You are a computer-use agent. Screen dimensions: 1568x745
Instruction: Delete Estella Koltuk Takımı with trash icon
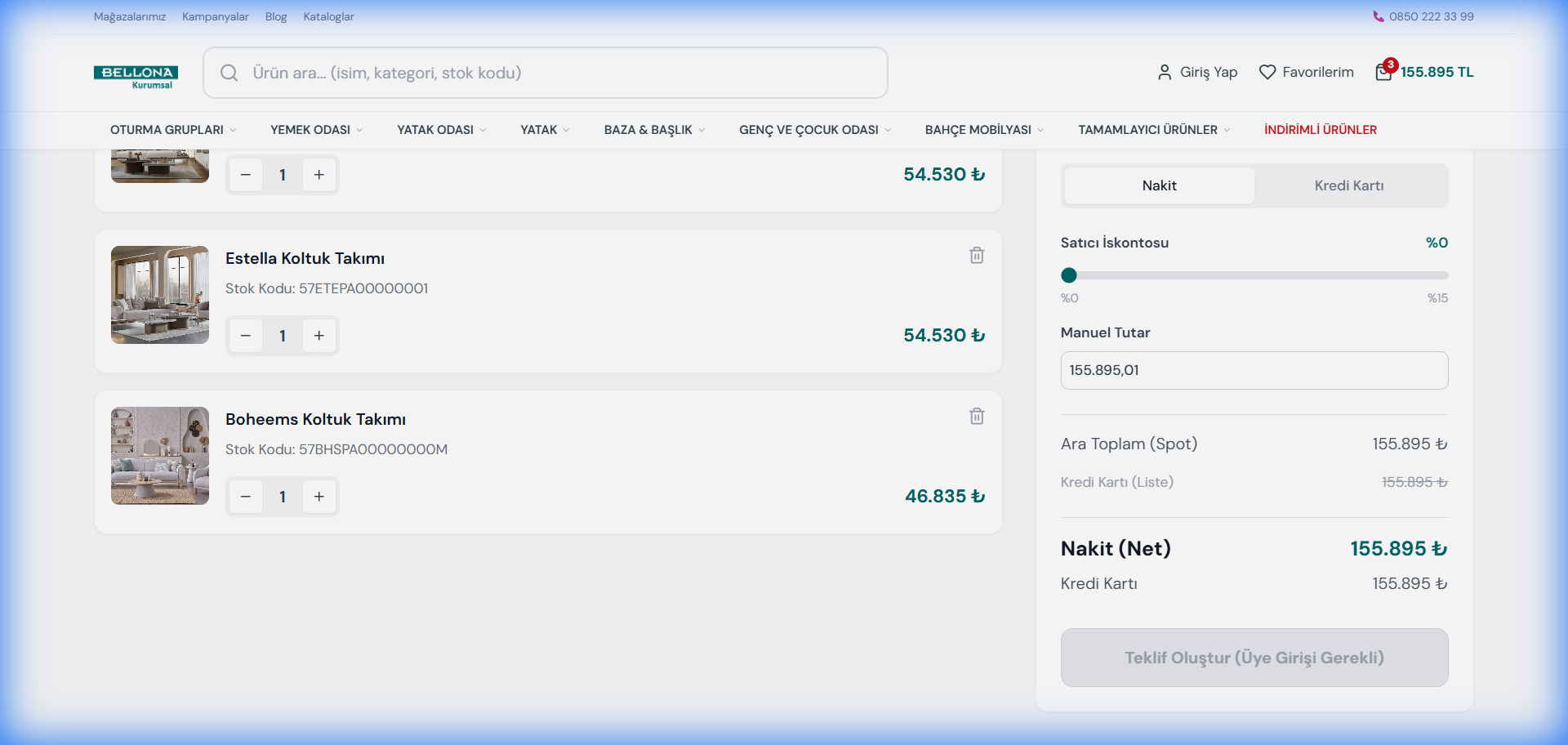976,256
